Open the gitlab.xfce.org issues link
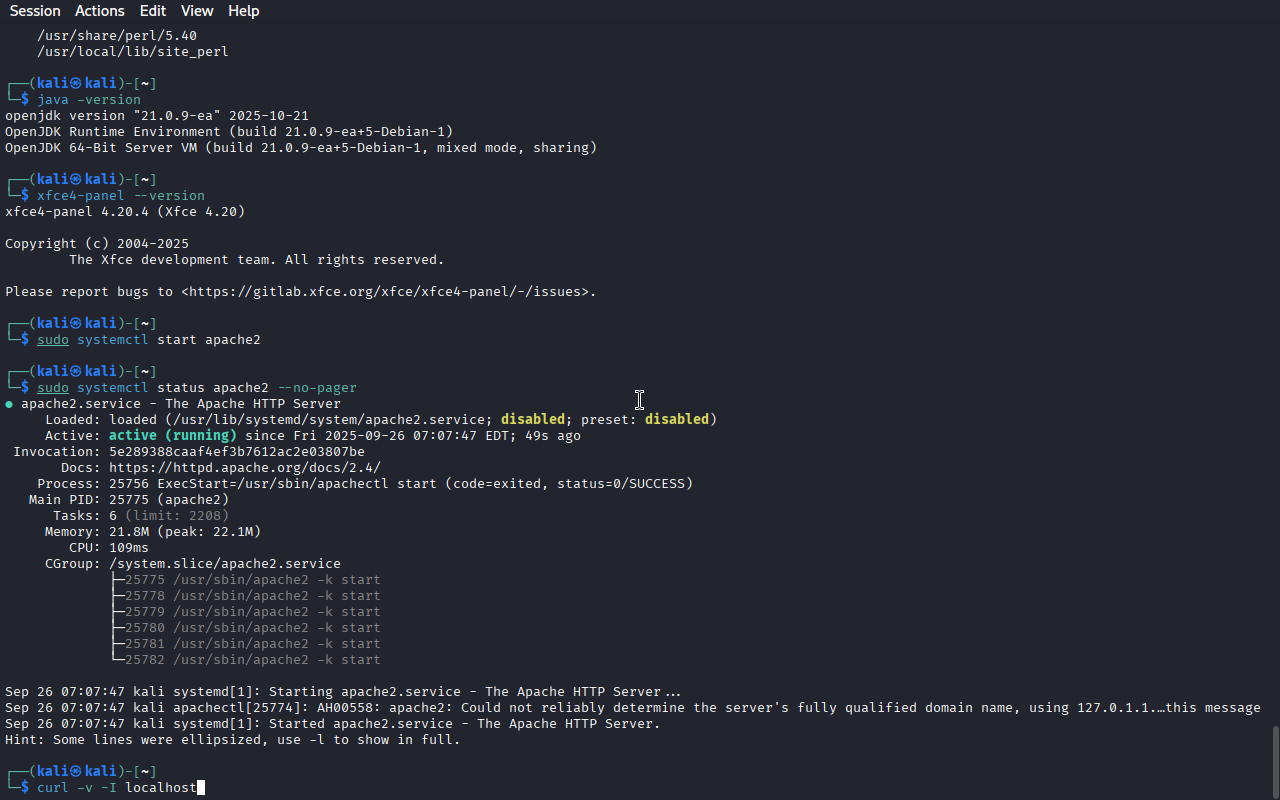 coord(388,292)
